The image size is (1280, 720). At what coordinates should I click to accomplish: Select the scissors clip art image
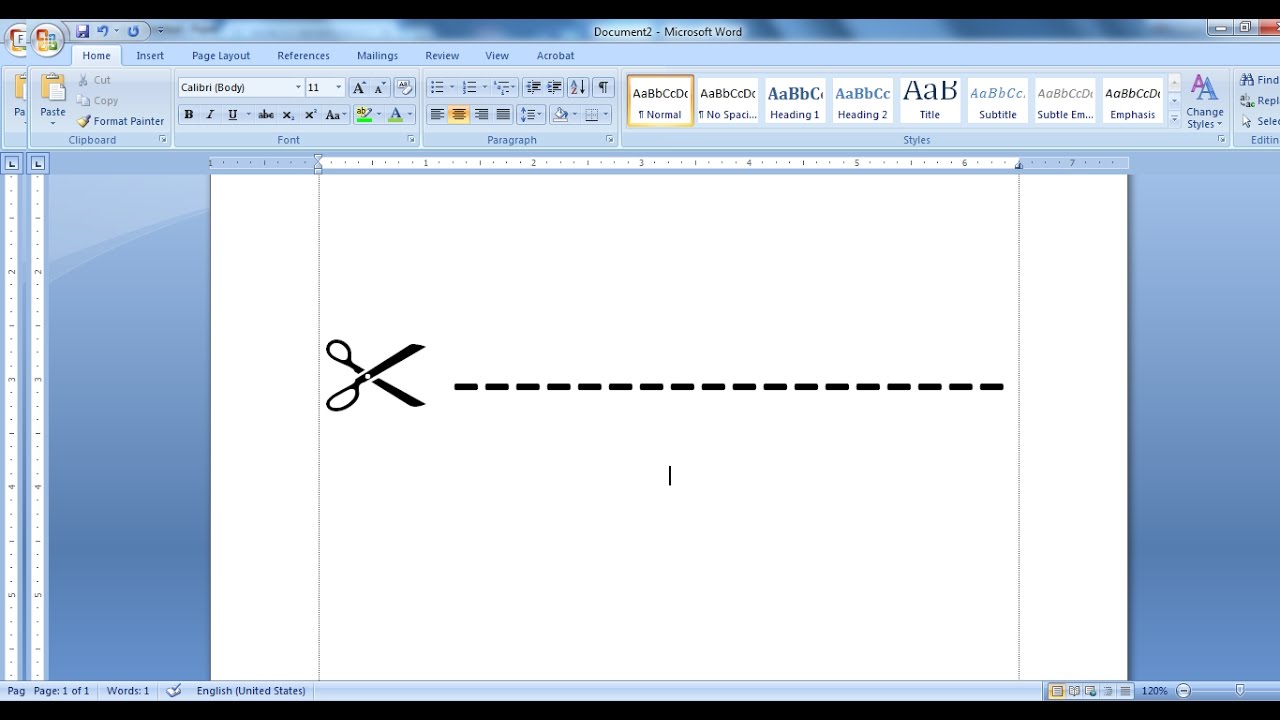pyautogui.click(x=376, y=375)
